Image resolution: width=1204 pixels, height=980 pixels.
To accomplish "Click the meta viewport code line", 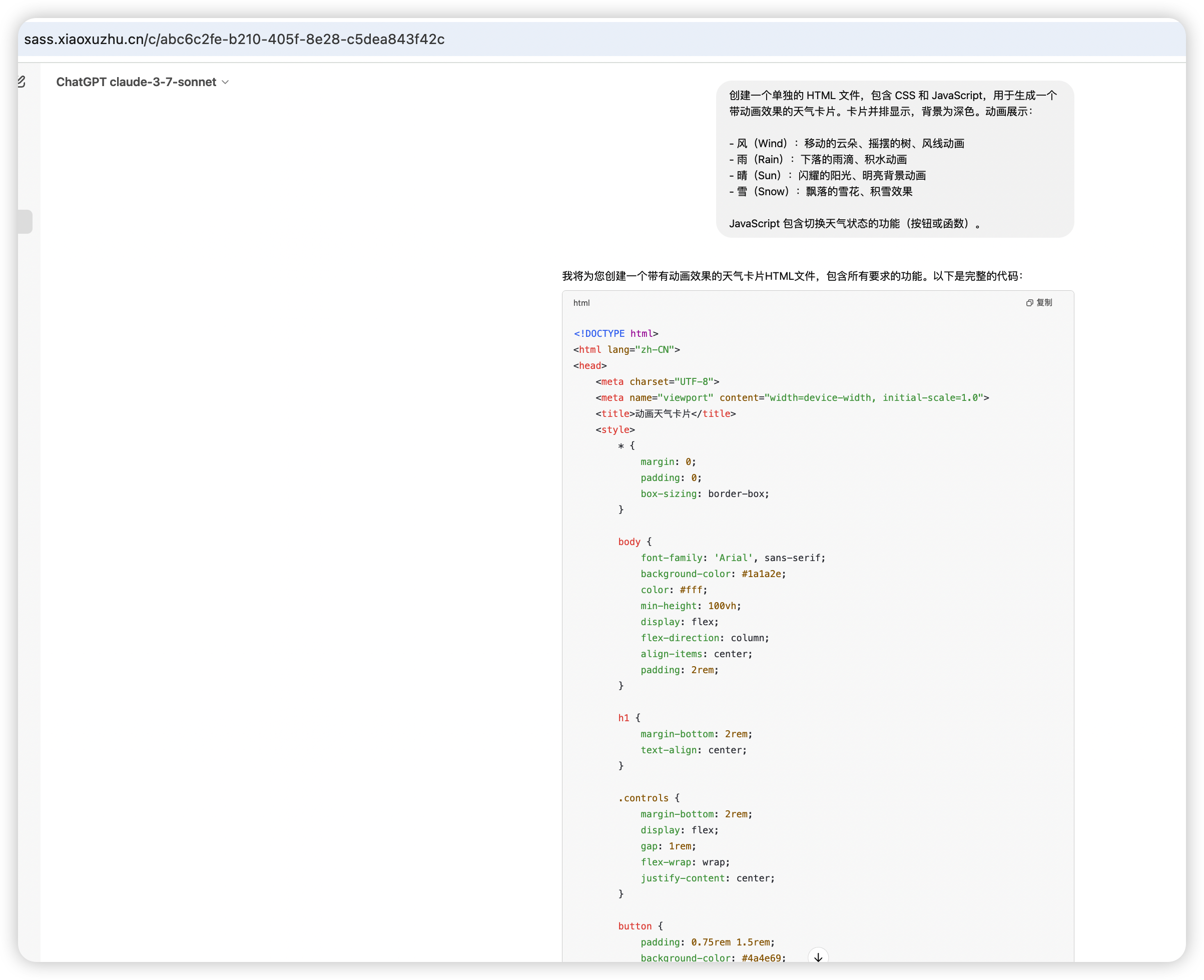I will coord(791,398).
